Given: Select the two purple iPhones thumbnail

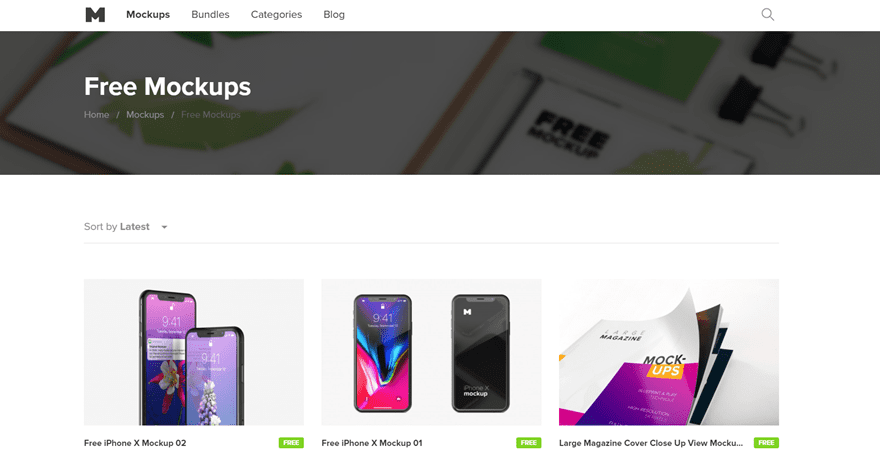Looking at the screenshot, I should (194, 352).
